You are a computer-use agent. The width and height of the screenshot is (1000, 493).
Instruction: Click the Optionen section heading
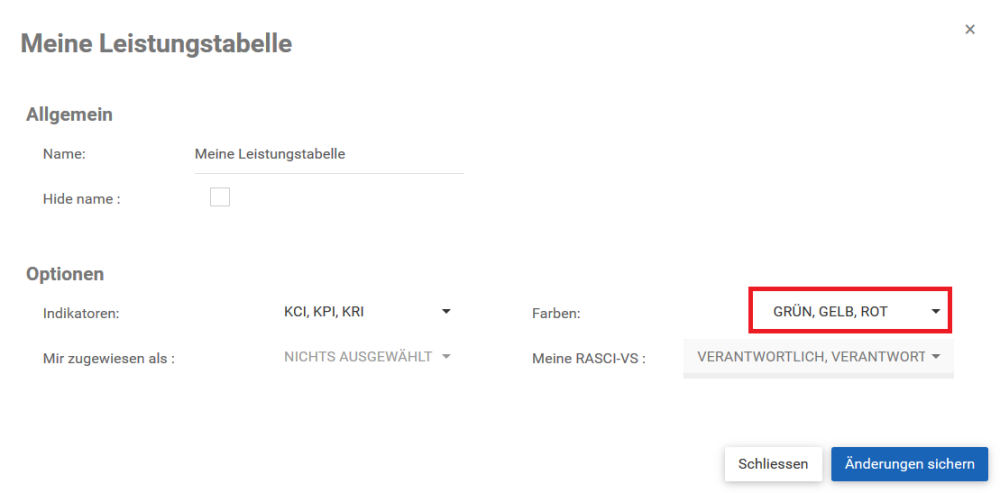point(65,274)
